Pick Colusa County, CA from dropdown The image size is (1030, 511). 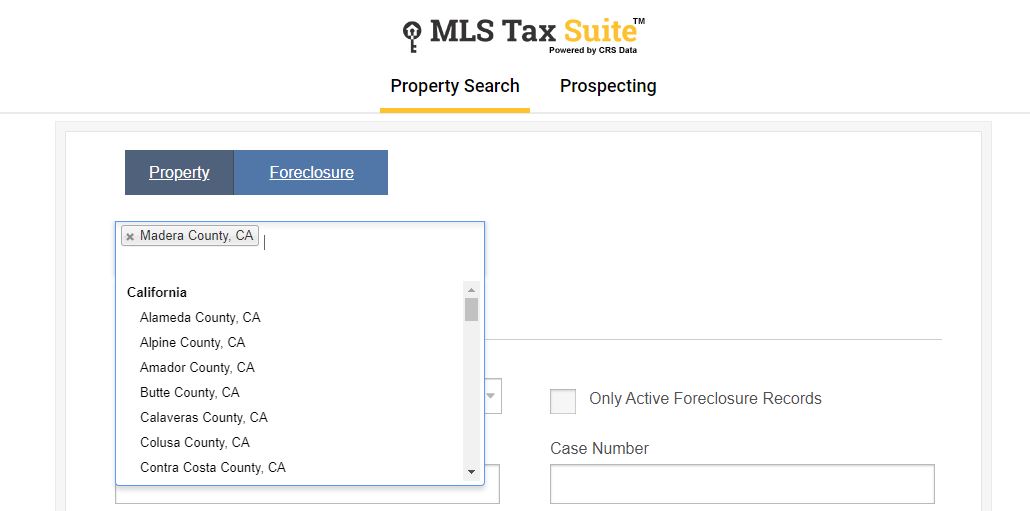pyautogui.click(x=194, y=442)
